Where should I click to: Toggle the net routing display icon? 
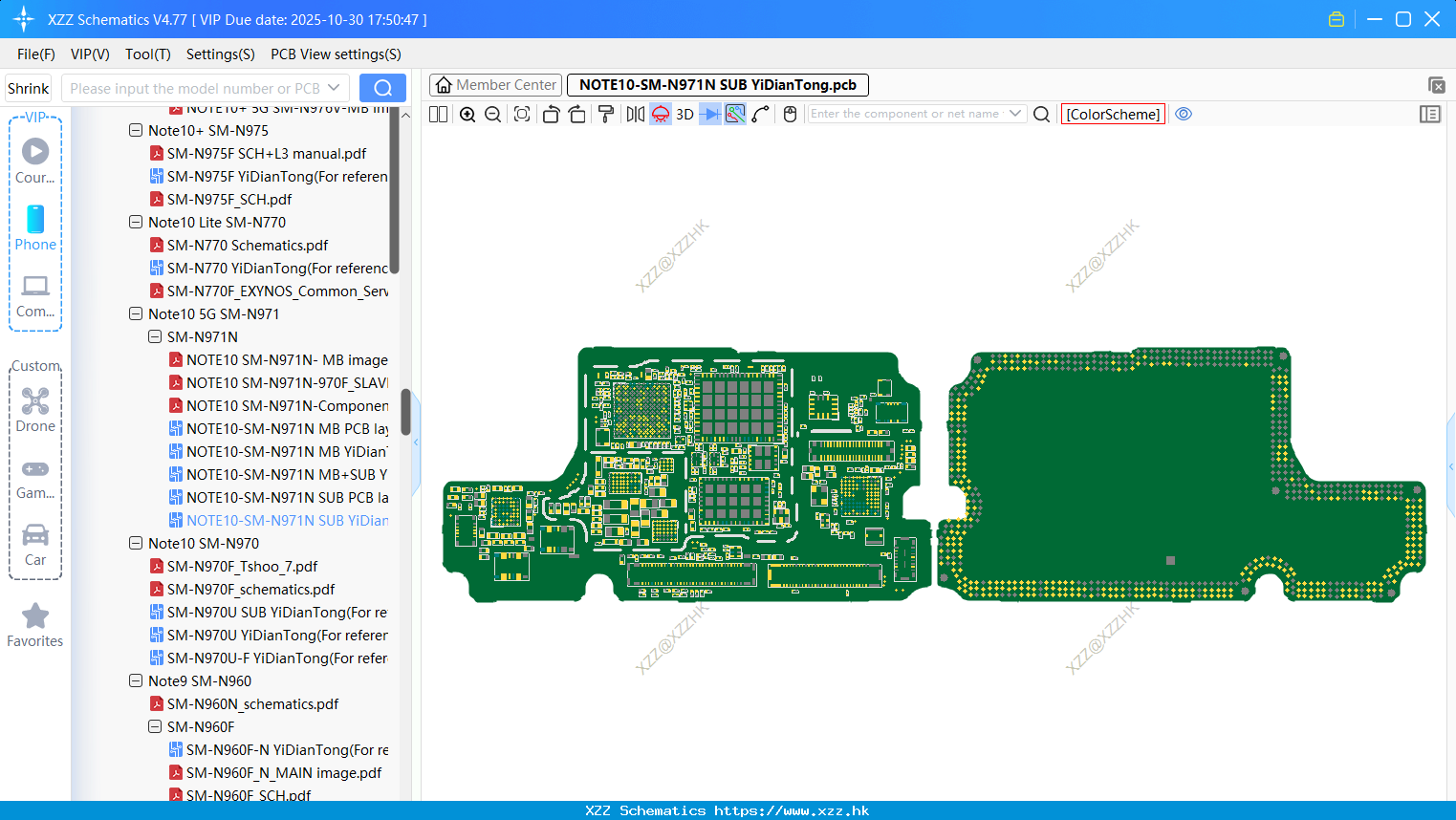735,114
